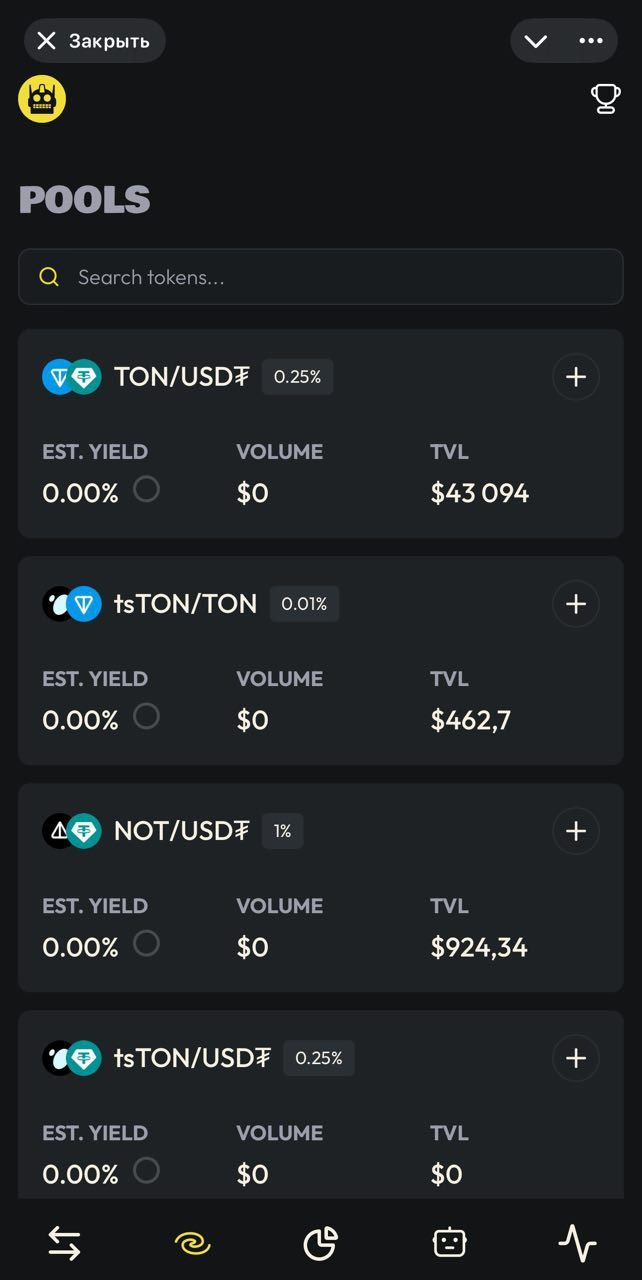The height and width of the screenshot is (1280, 642).
Task: Add liquidity to TON/USD₮ with plus button
Action: click(576, 377)
